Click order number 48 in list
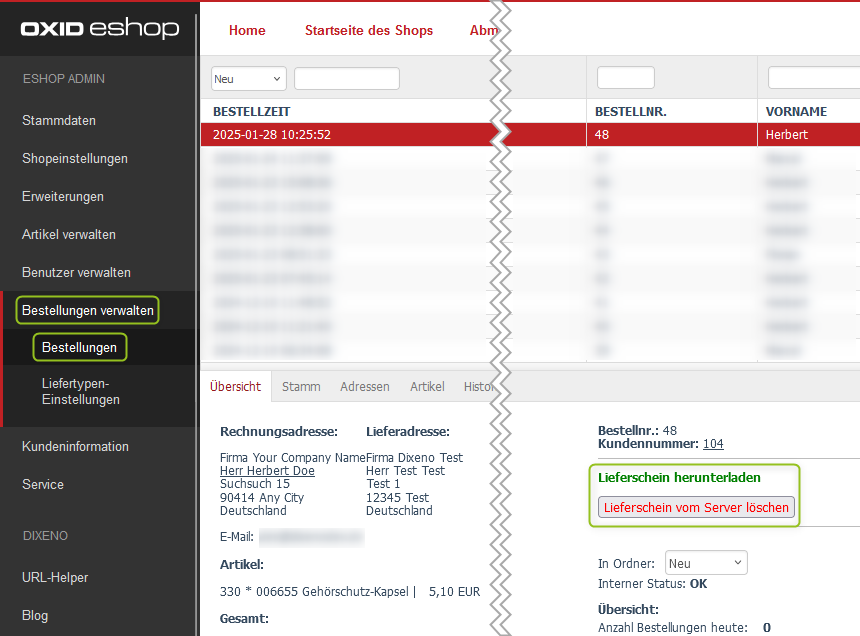 [602, 135]
